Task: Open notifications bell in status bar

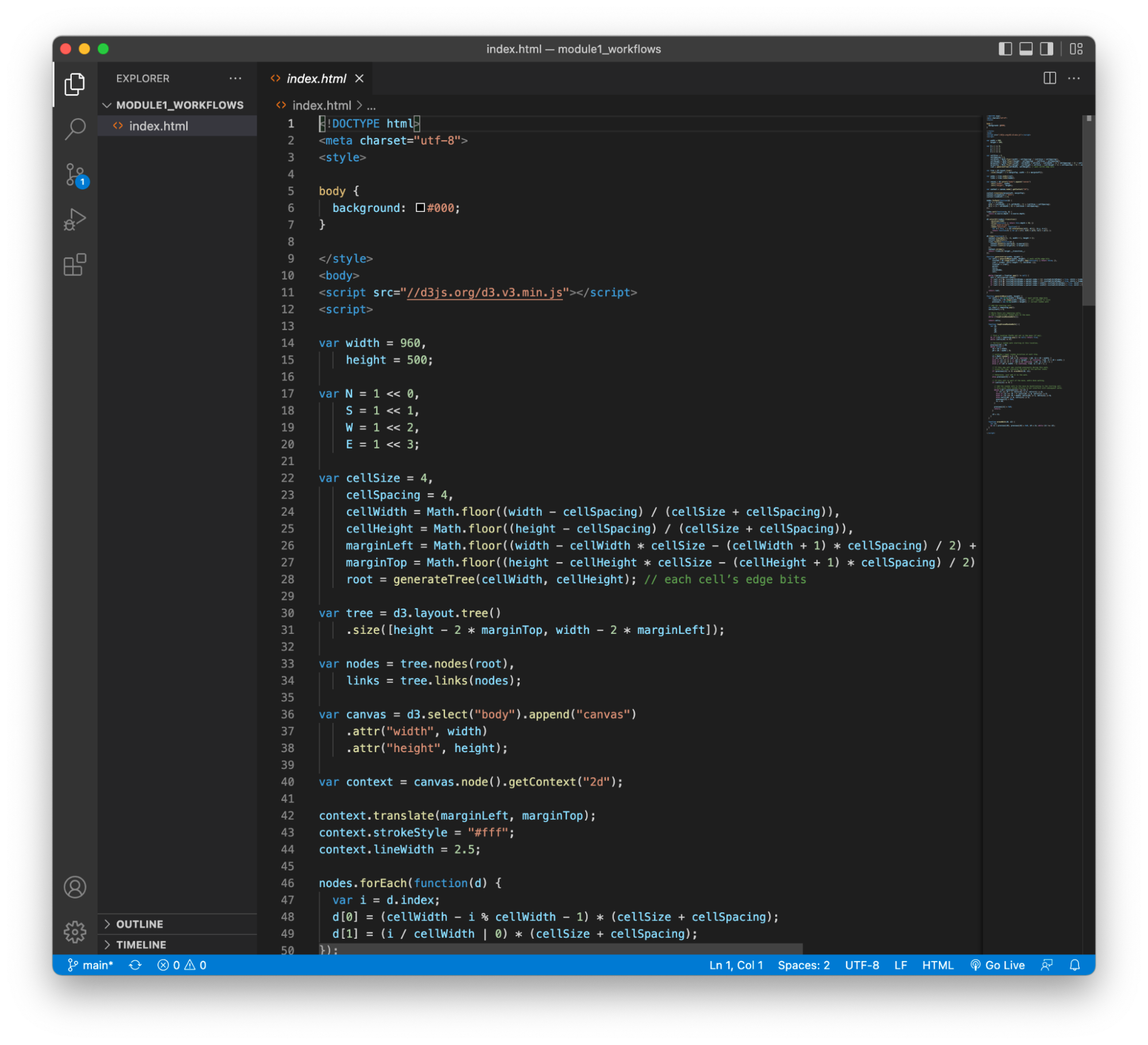Action: 1074,965
